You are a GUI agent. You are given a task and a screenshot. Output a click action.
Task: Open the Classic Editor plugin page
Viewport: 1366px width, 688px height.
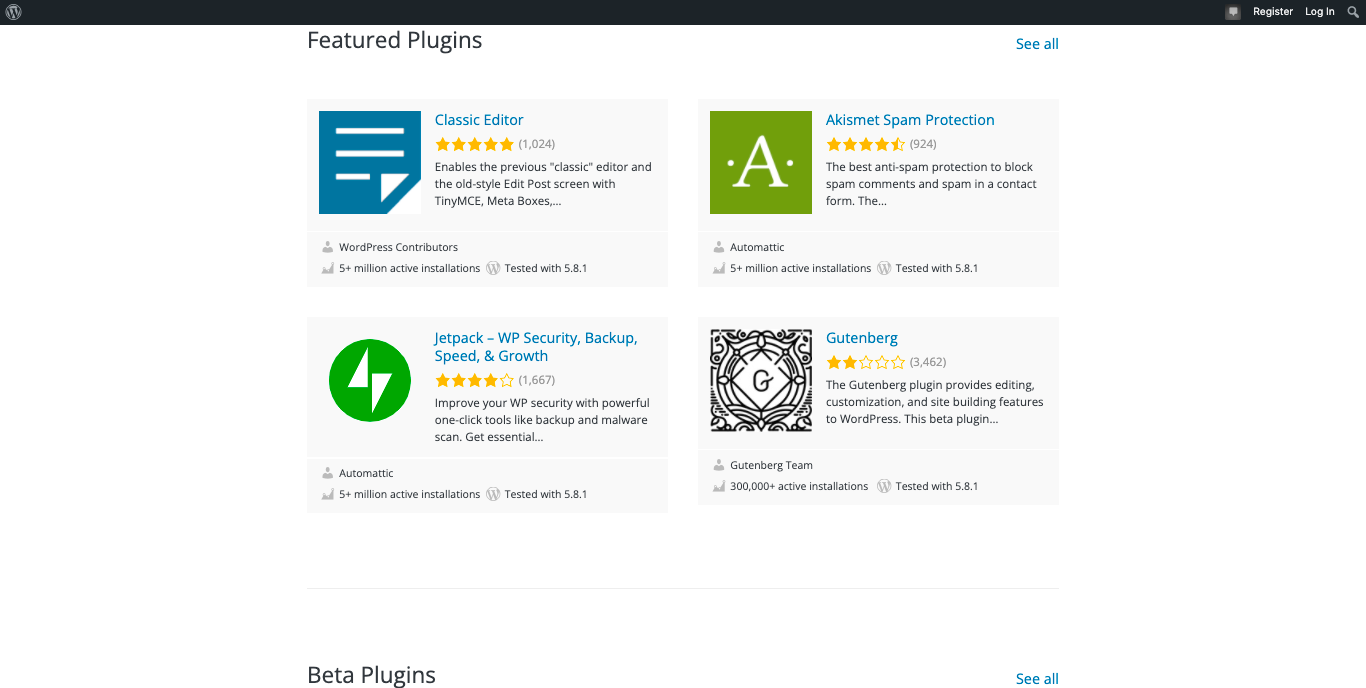point(478,119)
